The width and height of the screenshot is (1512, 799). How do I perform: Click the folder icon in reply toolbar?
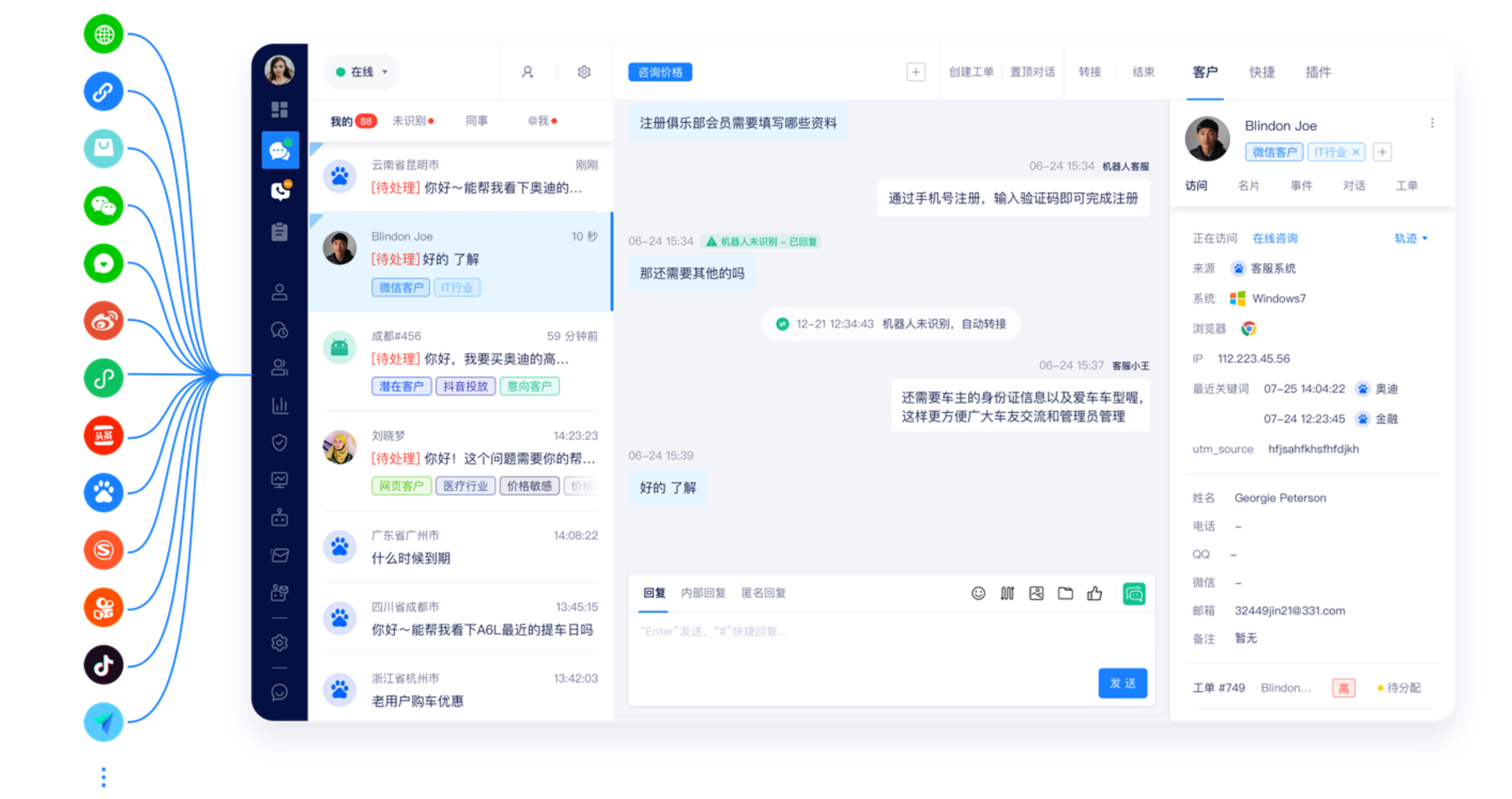click(1065, 593)
